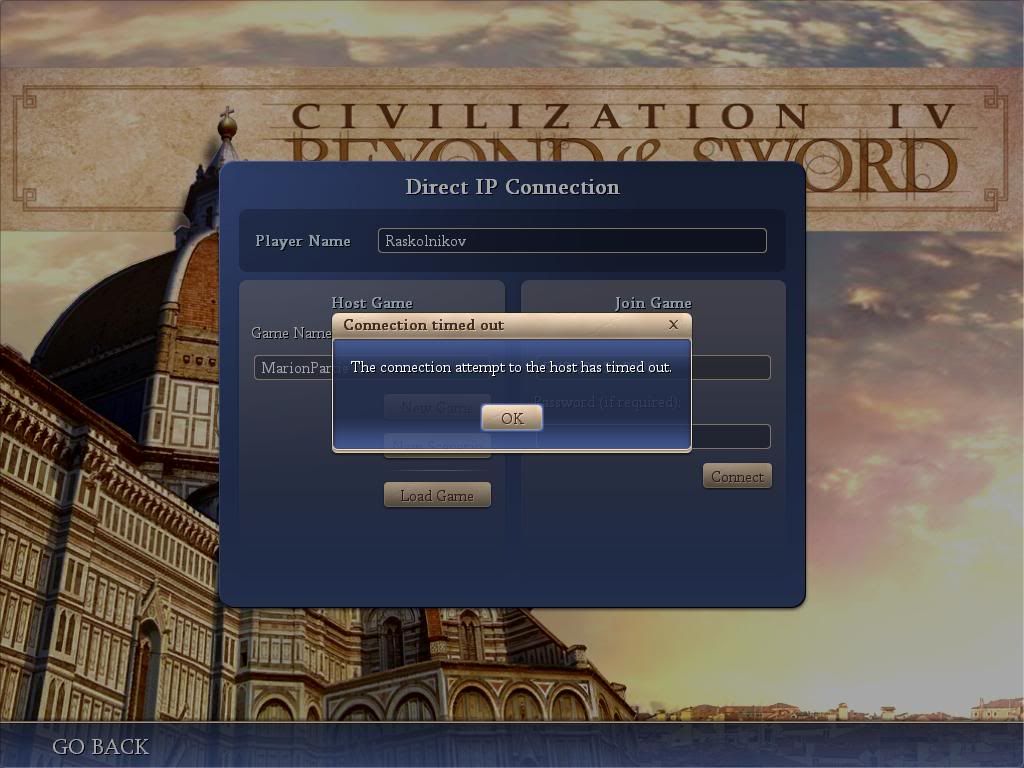This screenshot has height=768, width=1024.
Task: Close the Connection timed out dialog
Action: point(673,325)
